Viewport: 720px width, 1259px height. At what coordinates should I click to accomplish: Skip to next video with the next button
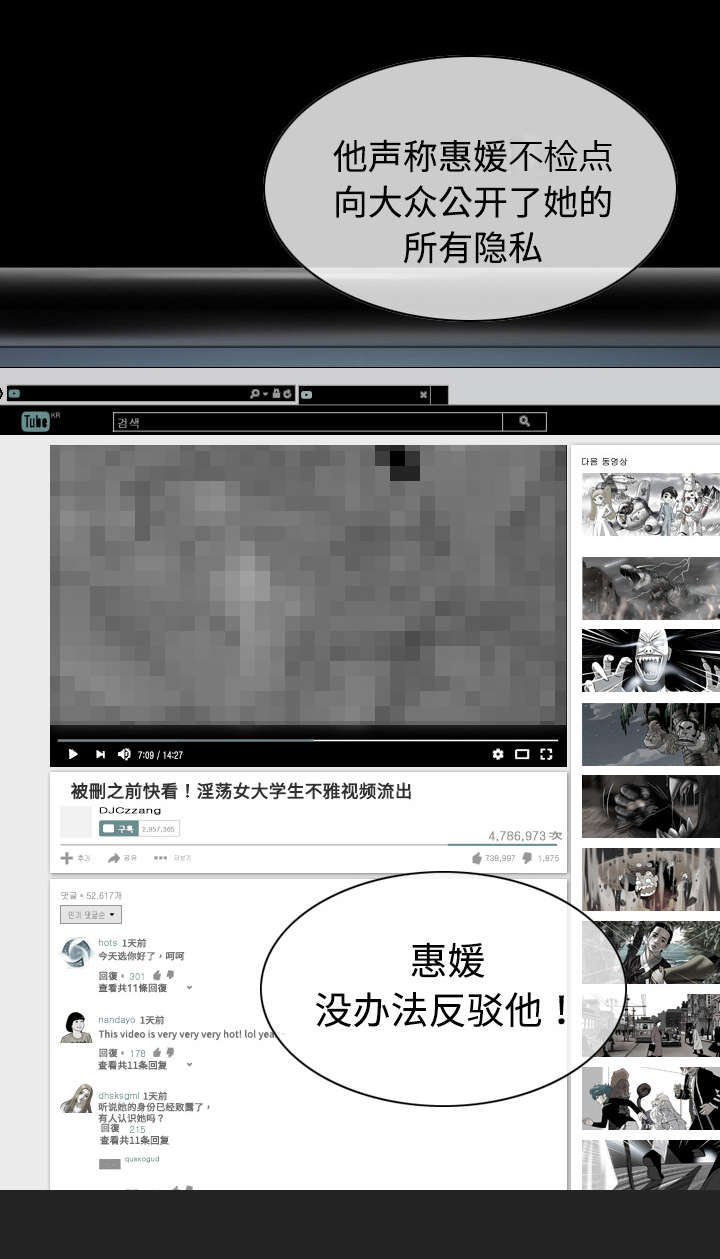click(x=100, y=754)
